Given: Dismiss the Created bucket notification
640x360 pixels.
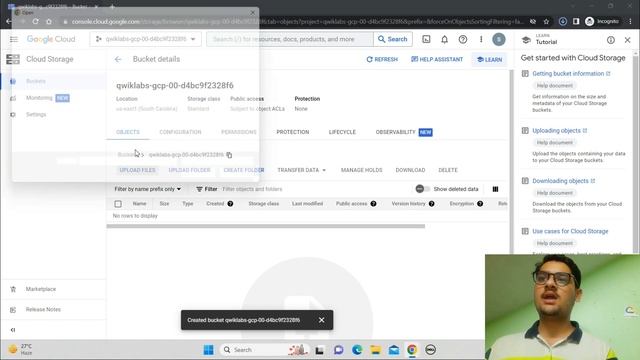Looking at the screenshot, I should [x=322, y=320].
